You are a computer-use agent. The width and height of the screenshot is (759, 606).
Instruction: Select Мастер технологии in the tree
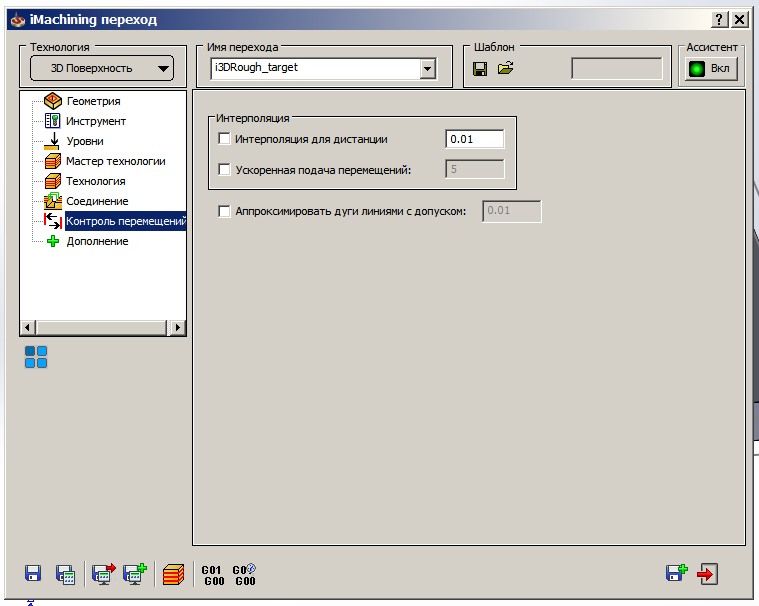[x=116, y=161]
